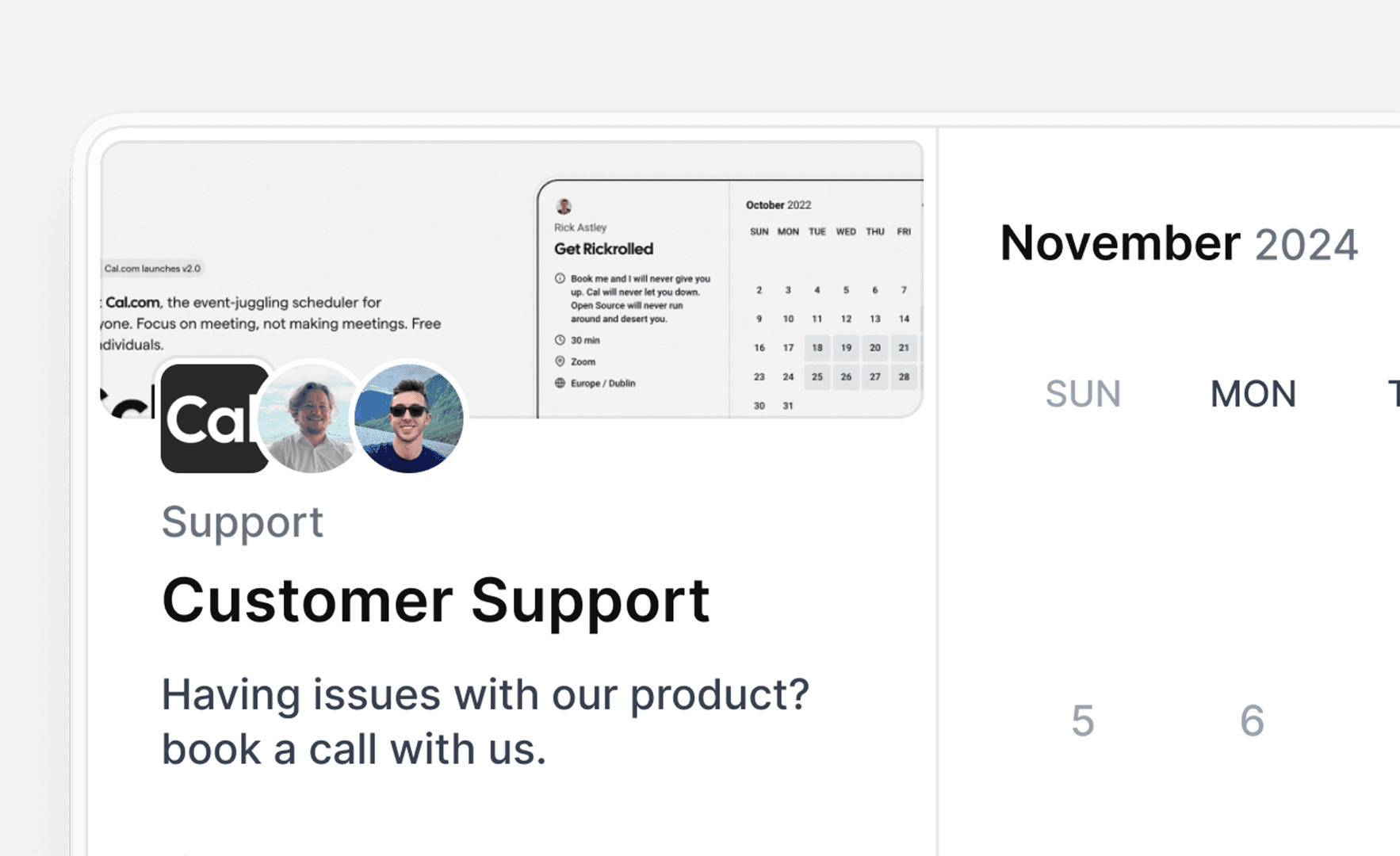
Task: Select October 21 in the preview calendar
Action: (x=904, y=348)
